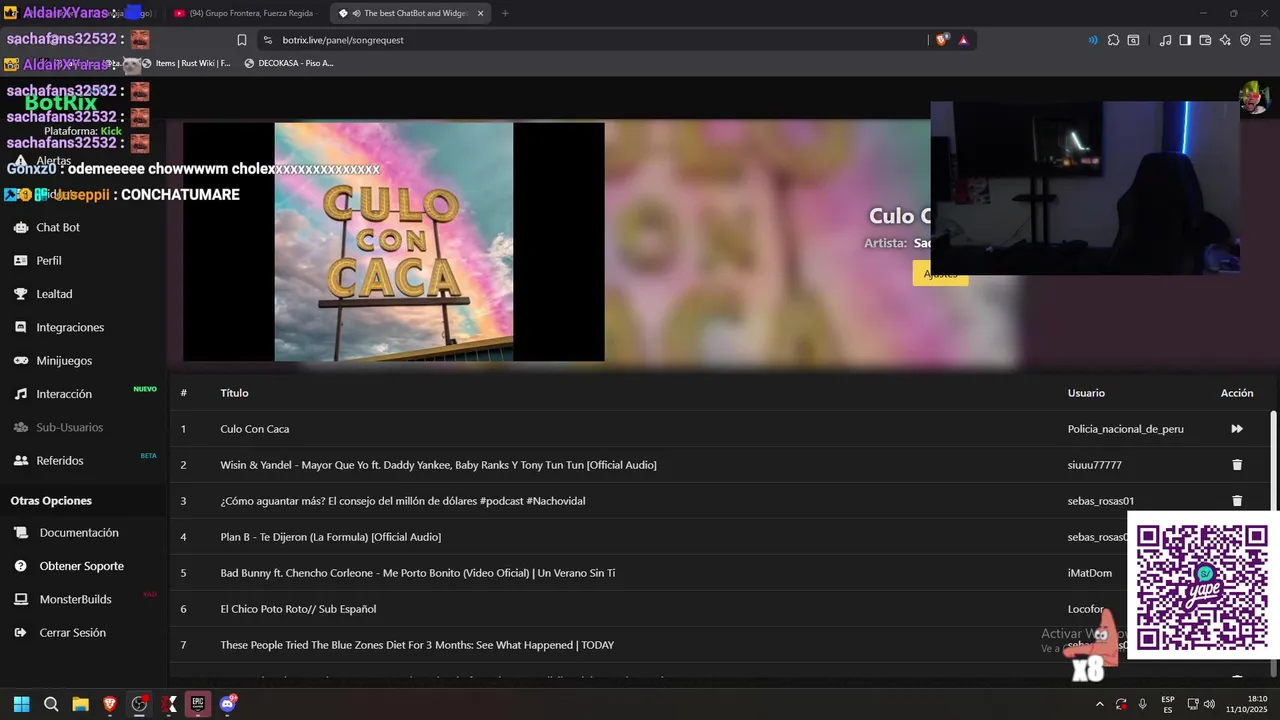Close the Best ChatBot and Widgets tab
The height and width of the screenshot is (720, 1280).
[x=480, y=13]
